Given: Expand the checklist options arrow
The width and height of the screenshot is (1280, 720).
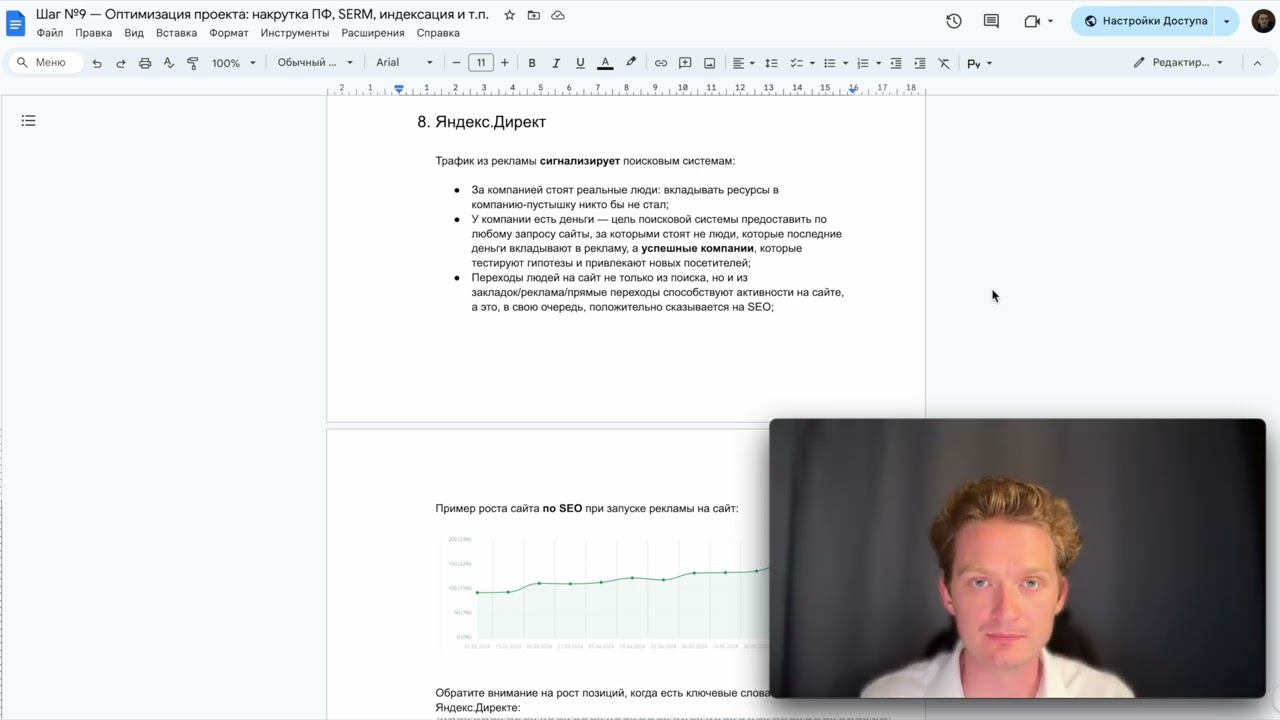Looking at the screenshot, I should click(x=811, y=63).
